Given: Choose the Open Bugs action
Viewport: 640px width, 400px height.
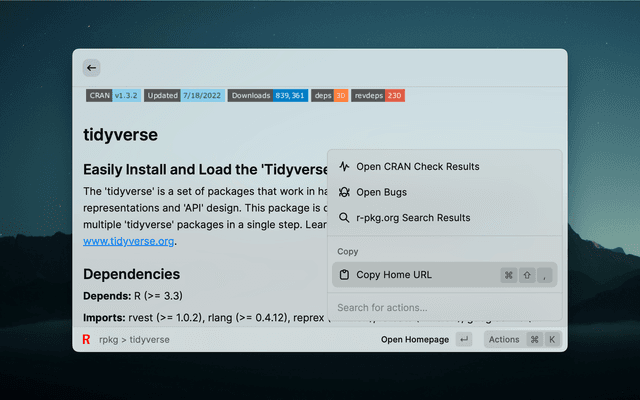Looking at the screenshot, I should [x=382, y=192].
